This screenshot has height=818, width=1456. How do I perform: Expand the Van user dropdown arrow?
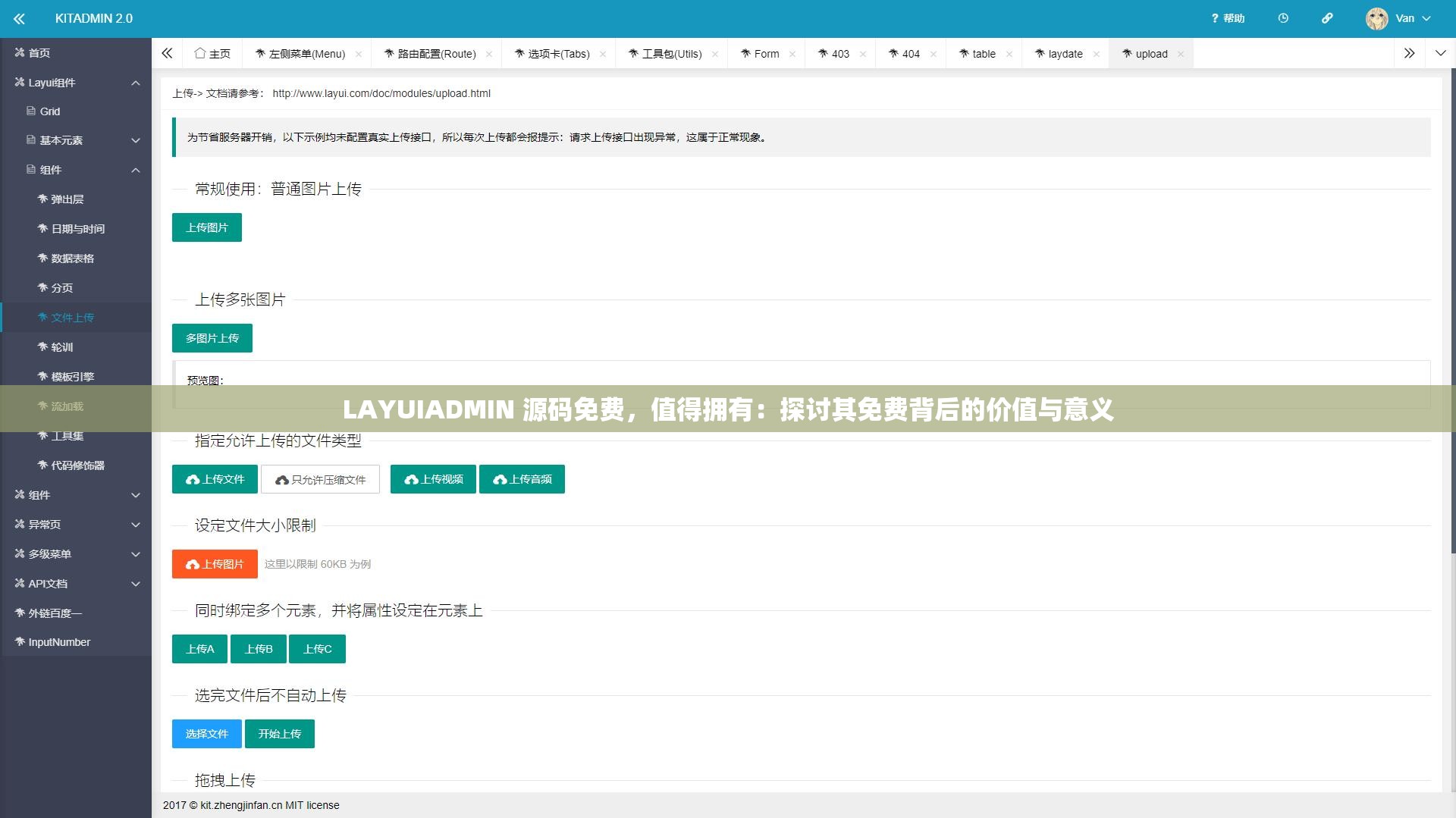pos(1426,18)
